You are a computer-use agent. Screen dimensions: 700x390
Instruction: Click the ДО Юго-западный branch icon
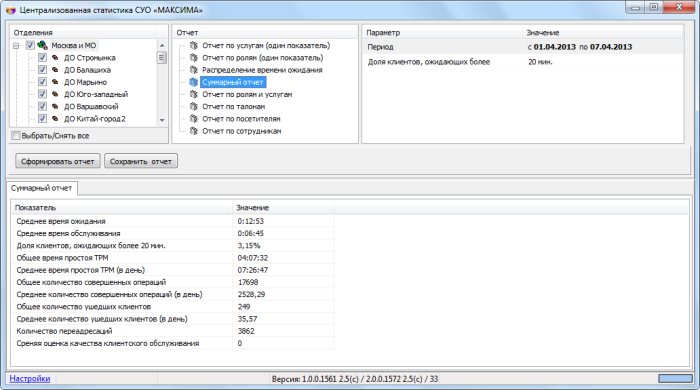pyautogui.click(x=55, y=94)
